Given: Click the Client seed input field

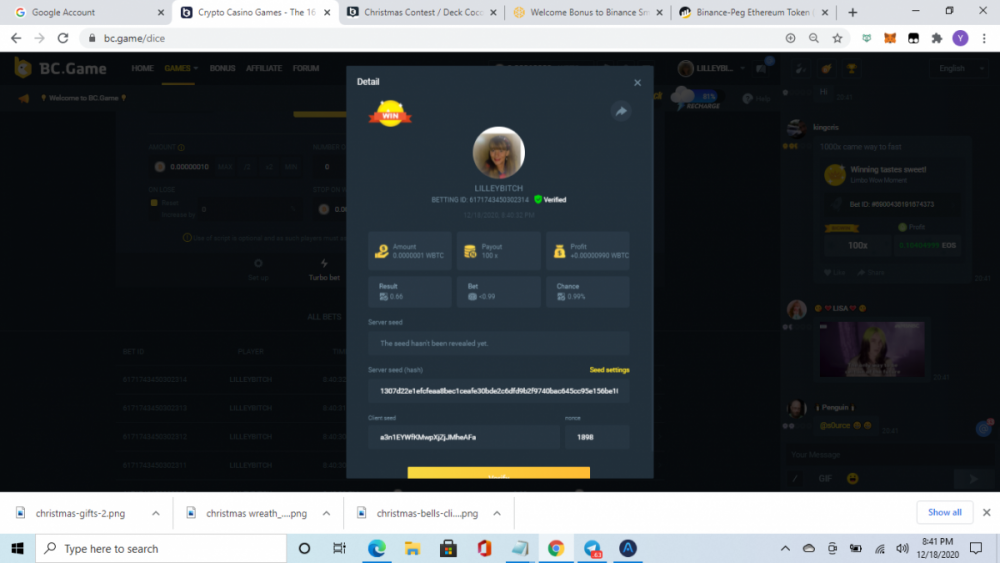Looking at the screenshot, I should 463,437.
